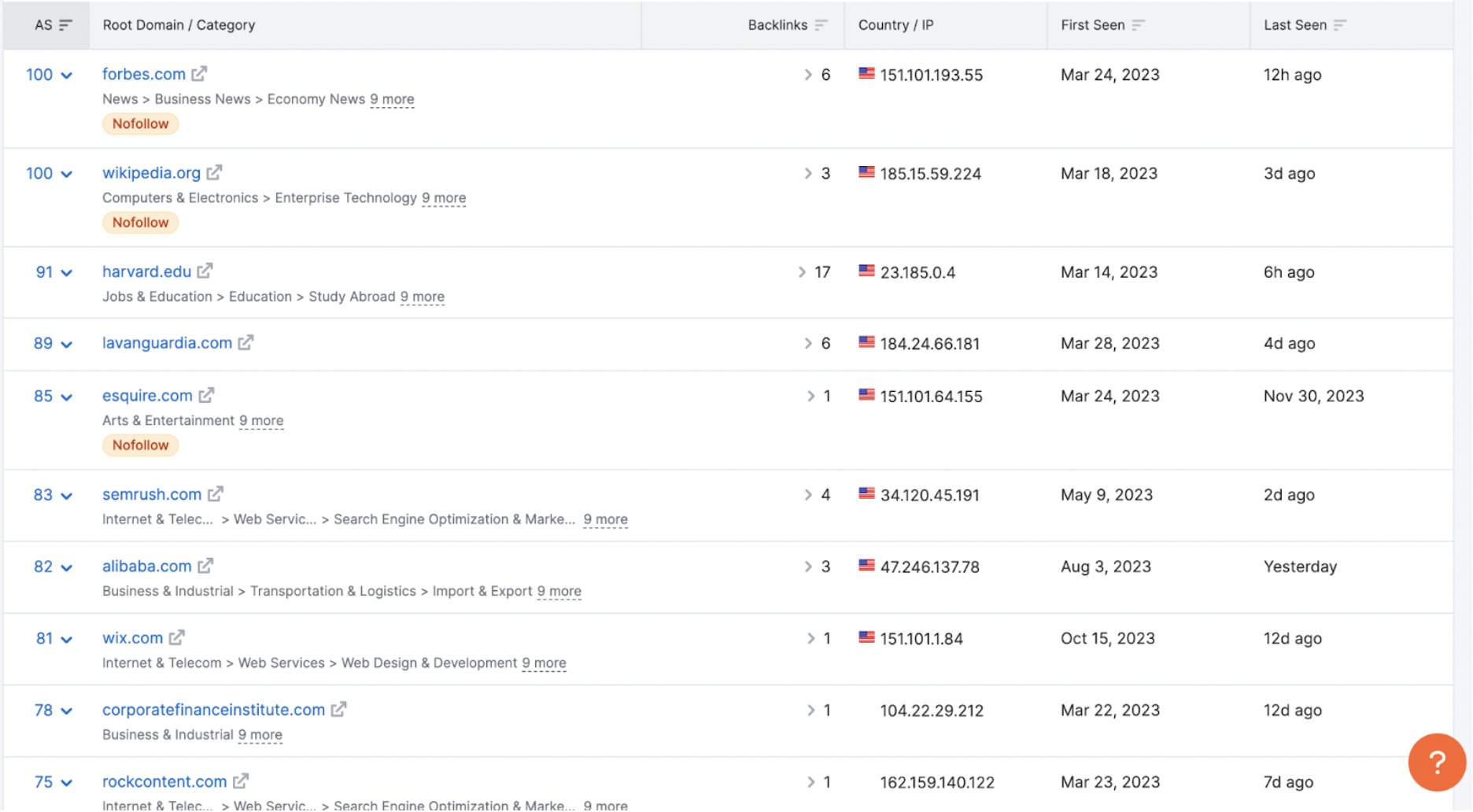Click rockcontent.com domain link

(x=163, y=781)
